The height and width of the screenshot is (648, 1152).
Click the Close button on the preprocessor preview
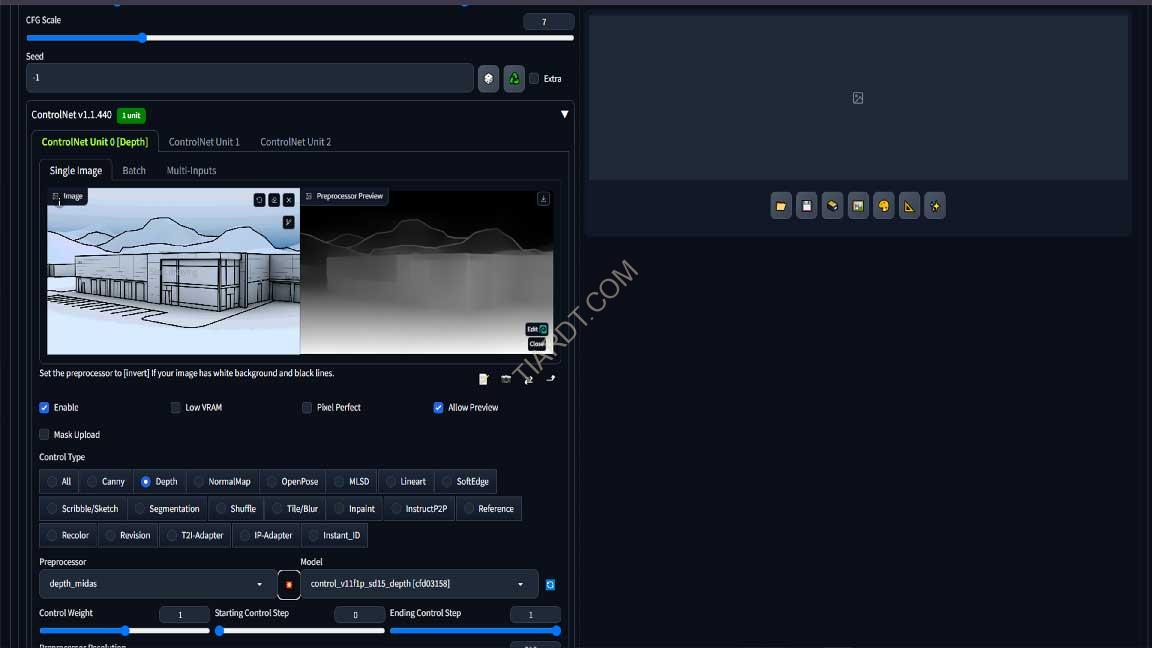point(537,344)
